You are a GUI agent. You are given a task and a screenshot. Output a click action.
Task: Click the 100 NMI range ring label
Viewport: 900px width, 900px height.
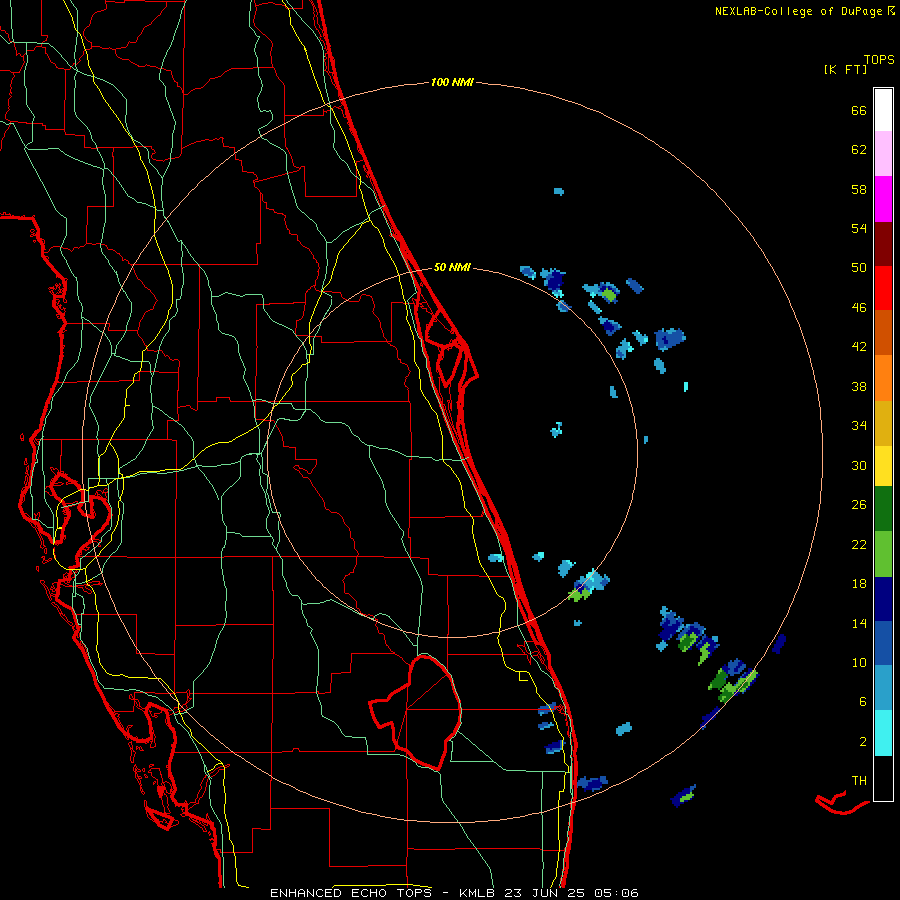[x=452, y=82]
